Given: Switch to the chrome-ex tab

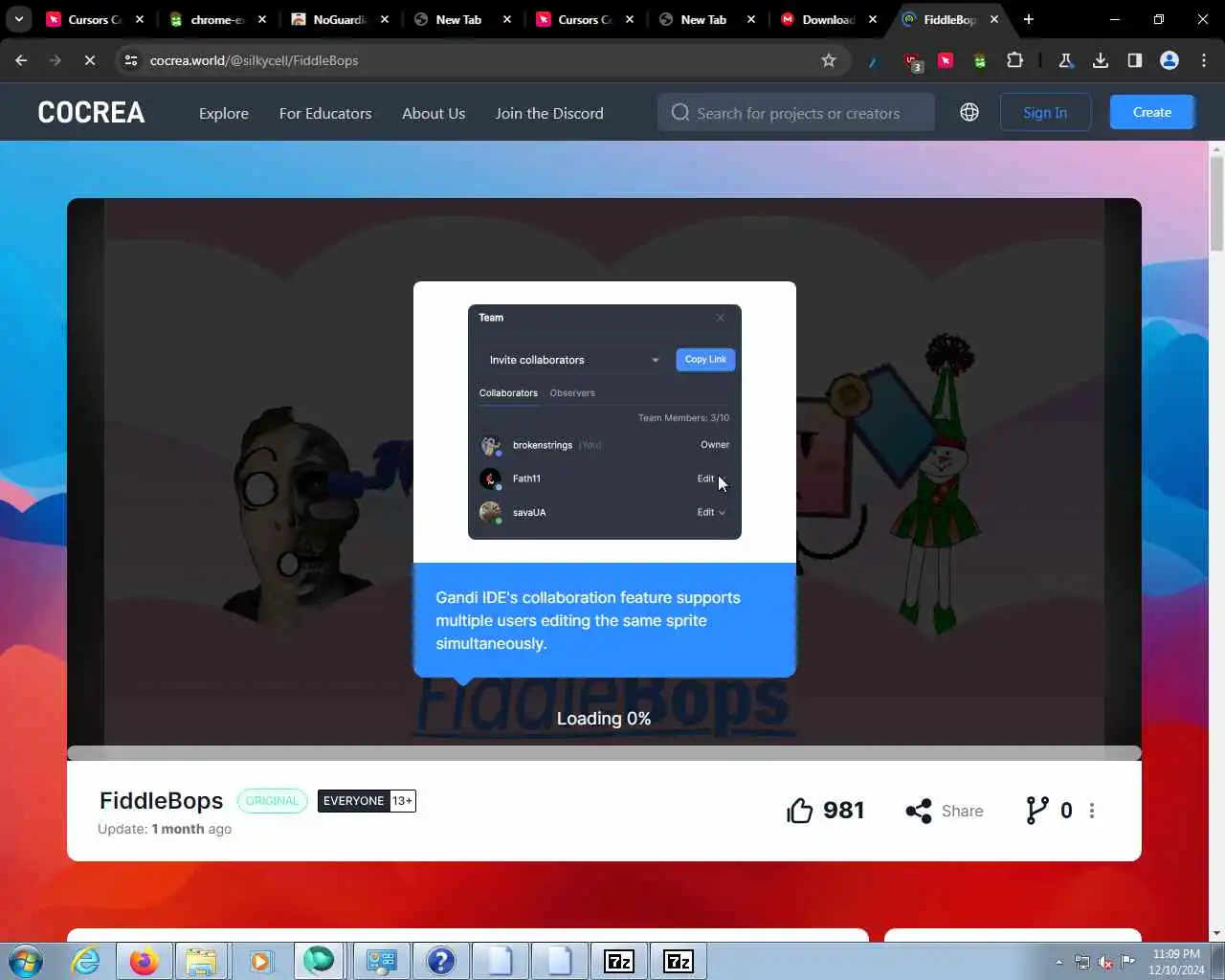Looking at the screenshot, I should point(217,19).
